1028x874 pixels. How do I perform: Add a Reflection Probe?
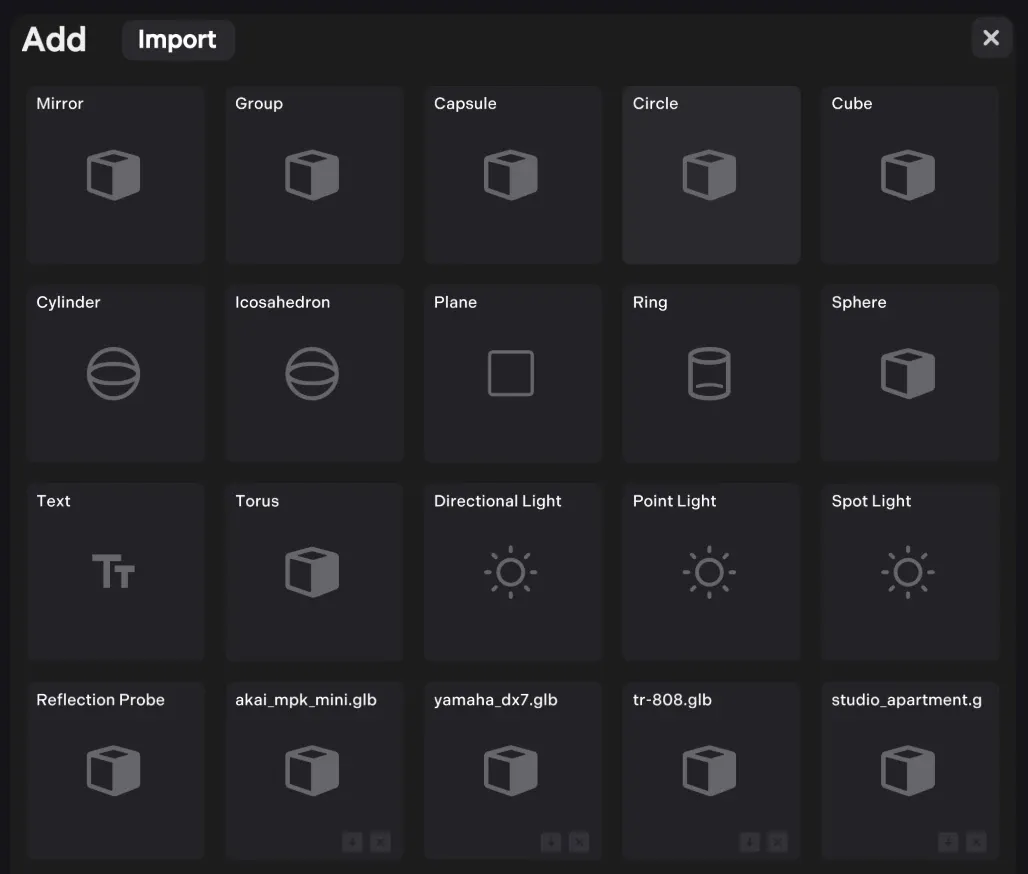point(114,770)
